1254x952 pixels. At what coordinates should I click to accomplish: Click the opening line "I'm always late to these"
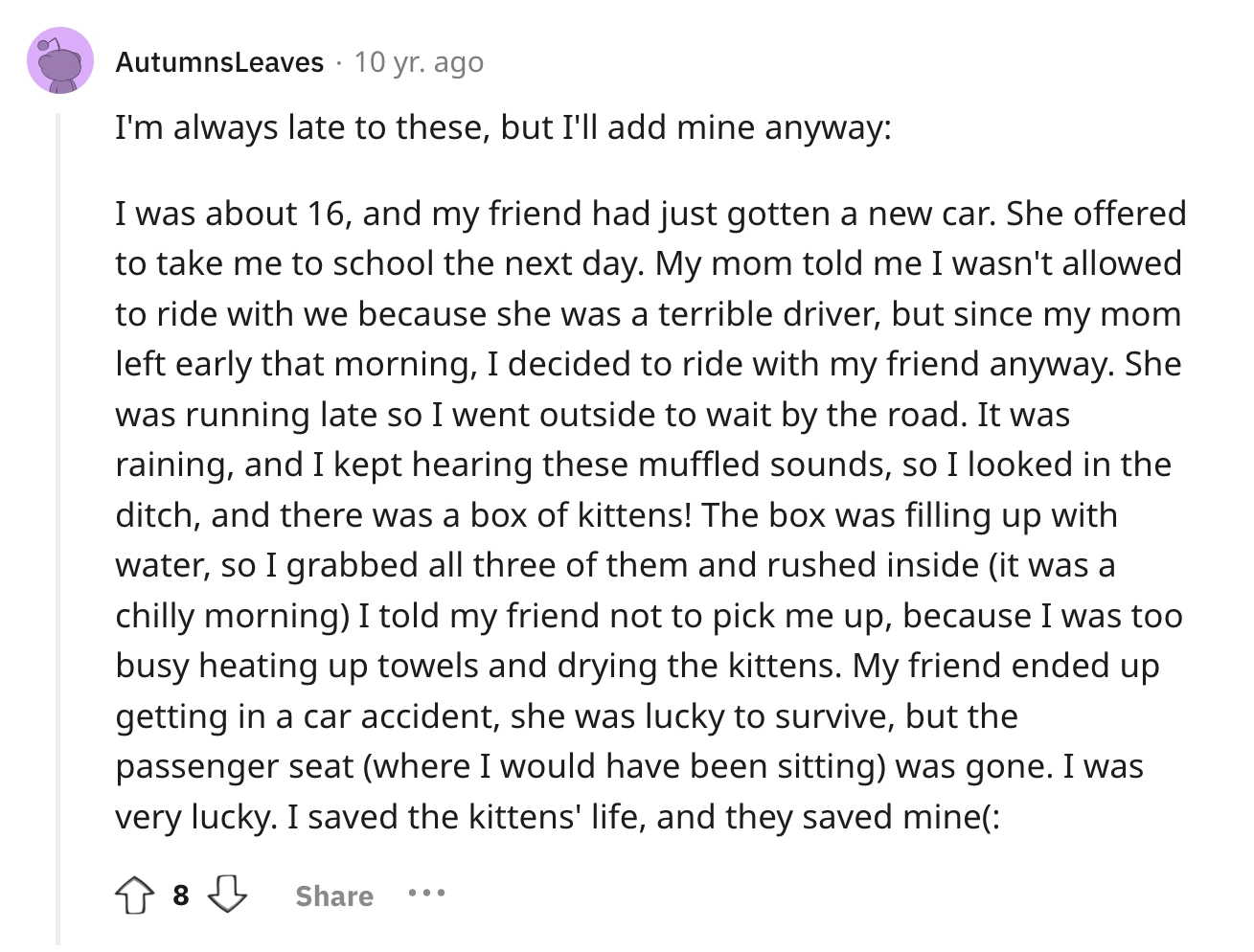[x=503, y=127]
